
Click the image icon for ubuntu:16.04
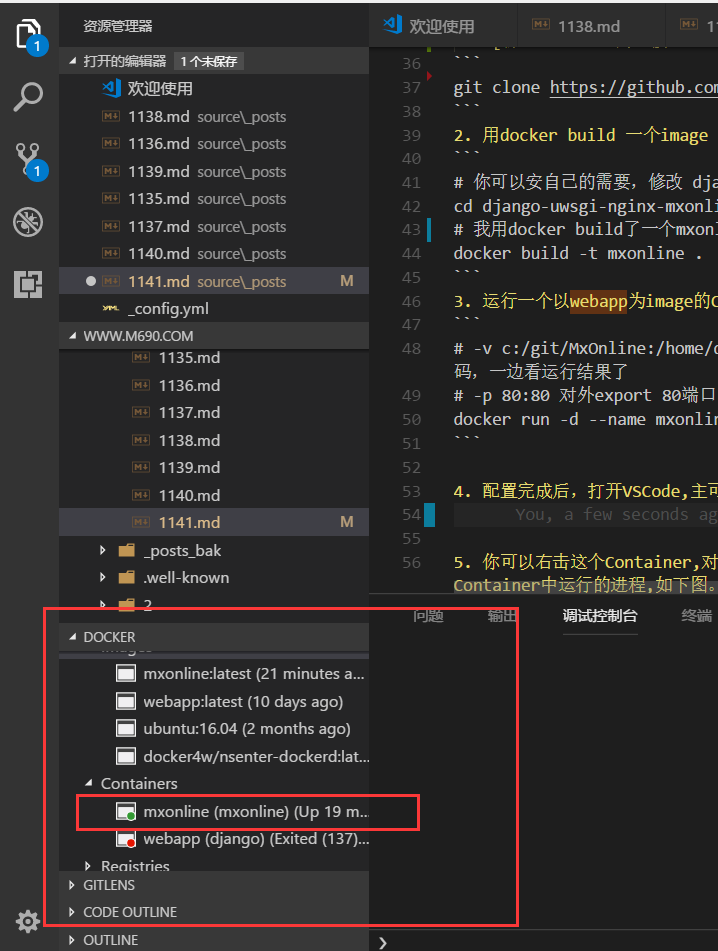(126, 728)
